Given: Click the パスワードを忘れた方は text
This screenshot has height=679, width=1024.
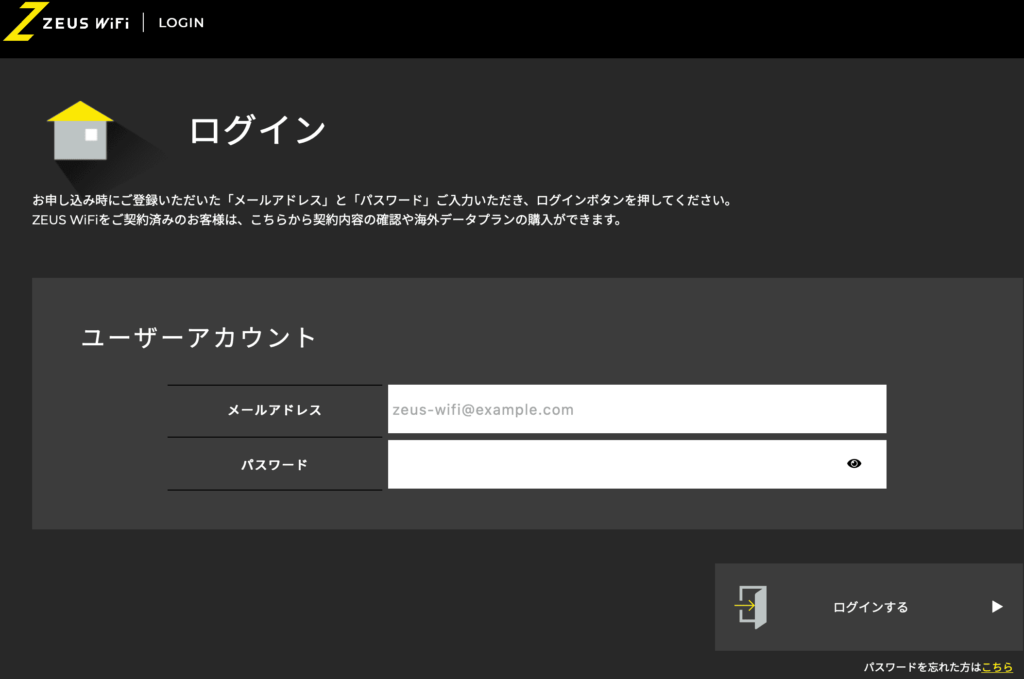Looking at the screenshot, I should coord(922,667).
